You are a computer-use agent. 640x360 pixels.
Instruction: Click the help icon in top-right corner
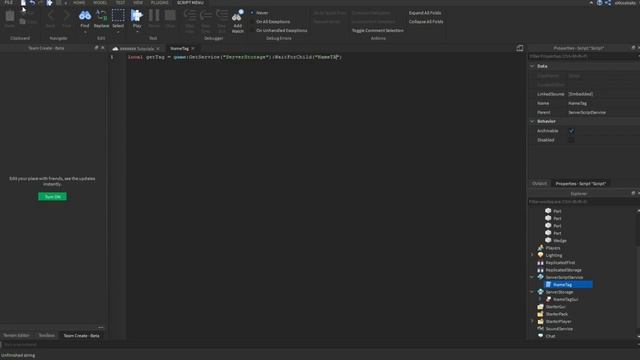pyautogui.click(x=600, y=3)
